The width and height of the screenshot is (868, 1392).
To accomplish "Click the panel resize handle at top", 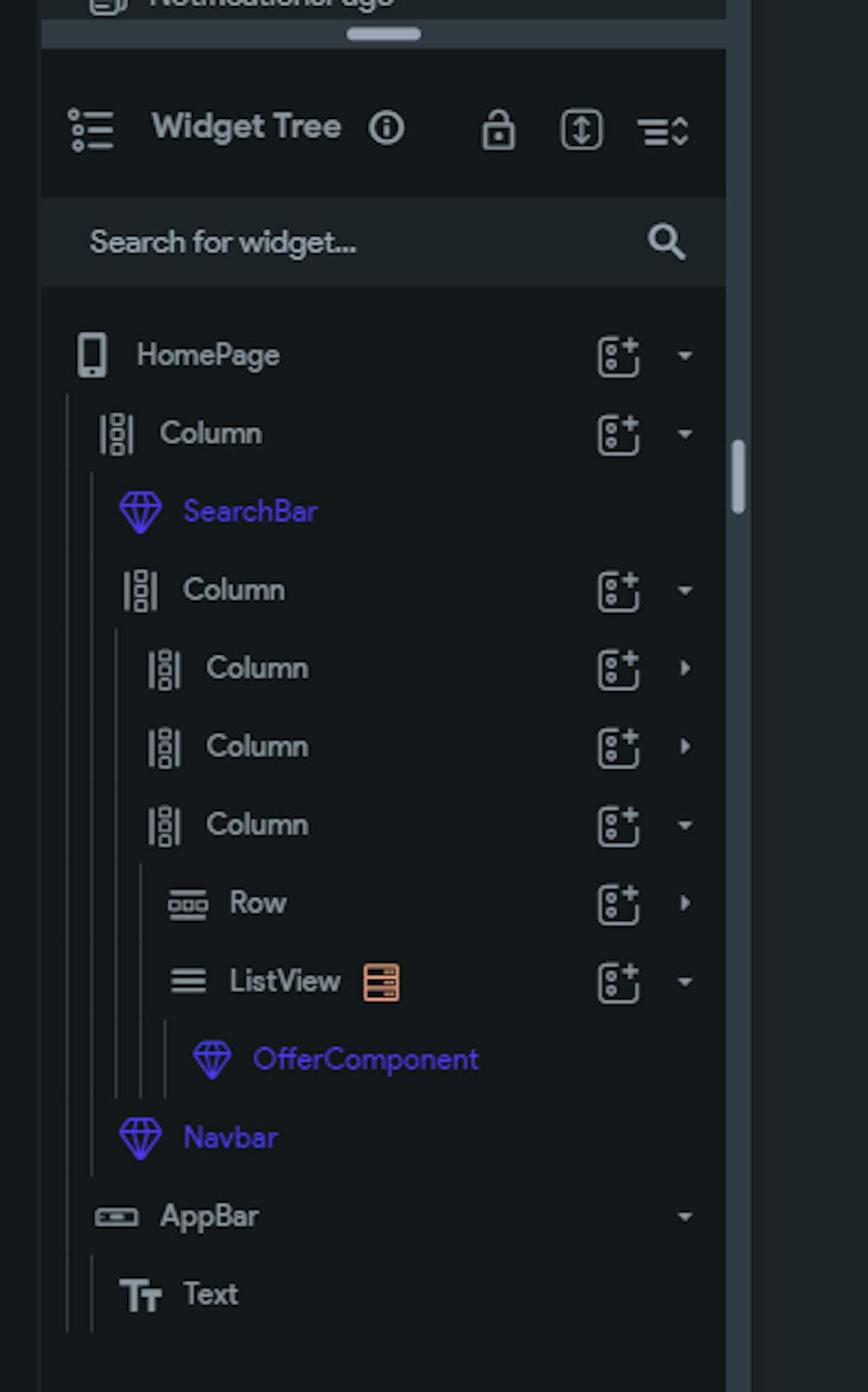I will coord(384,34).
